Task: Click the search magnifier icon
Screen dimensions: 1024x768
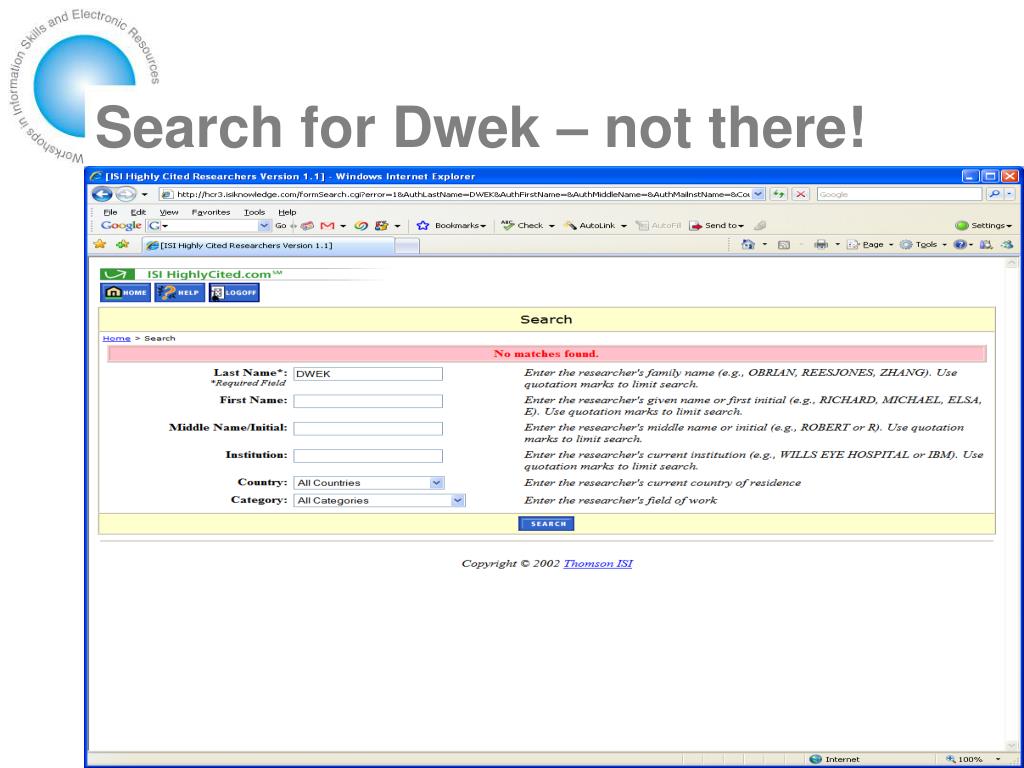Action: coord(994,194)
